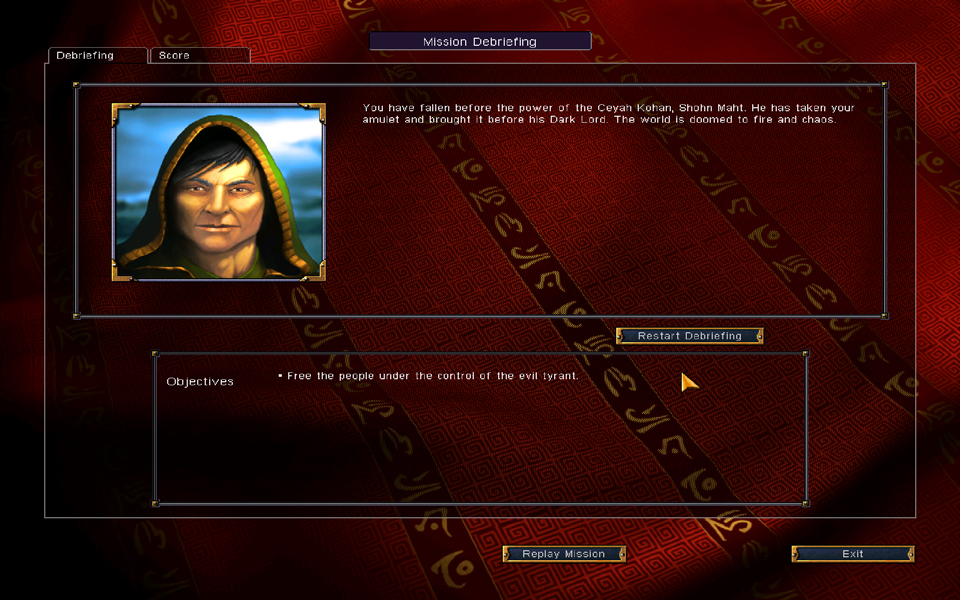Viewport: 960px width, 600px height.
Task: Exit the mission debriefing screen
Action: click(x=852, y=553)
